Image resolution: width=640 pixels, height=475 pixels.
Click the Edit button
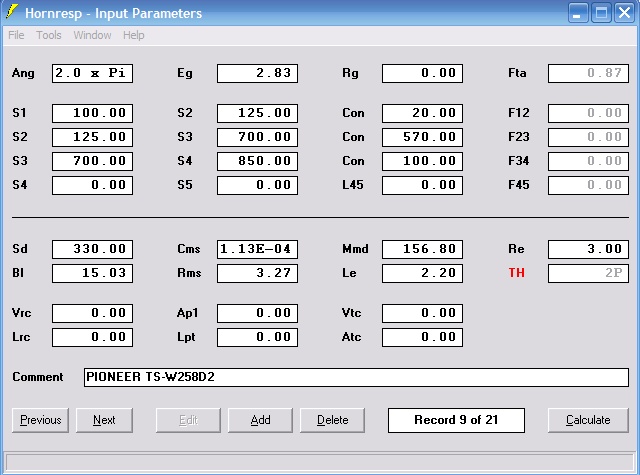188,420
